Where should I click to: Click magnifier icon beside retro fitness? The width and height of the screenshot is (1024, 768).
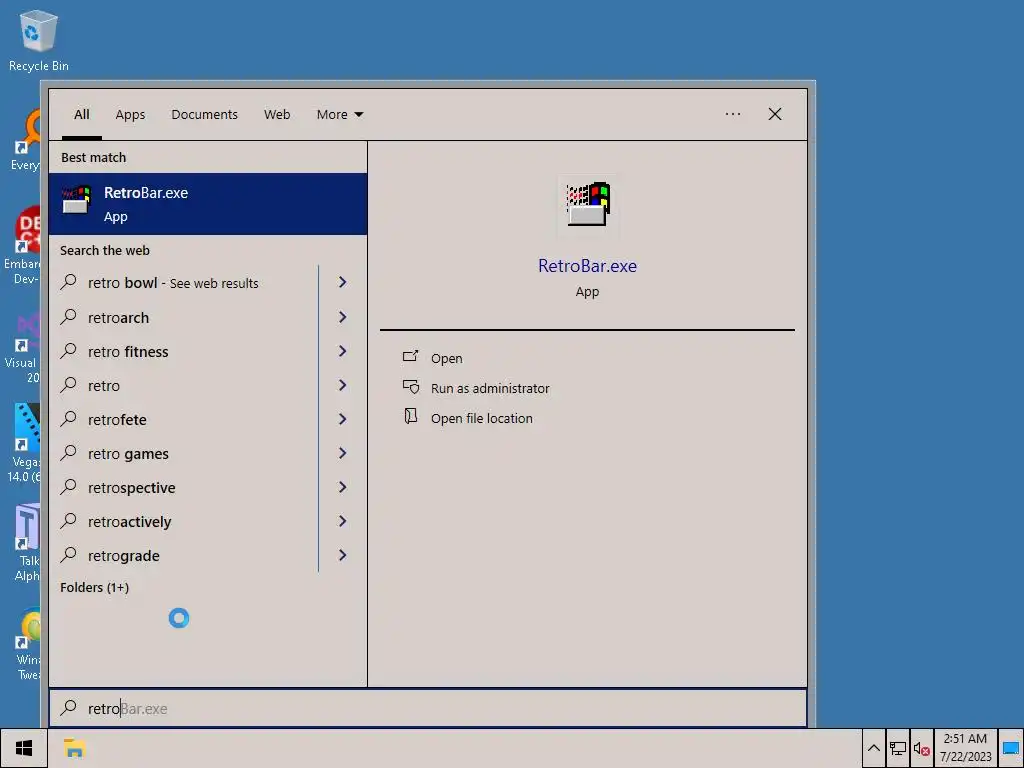tap(69, 351)
